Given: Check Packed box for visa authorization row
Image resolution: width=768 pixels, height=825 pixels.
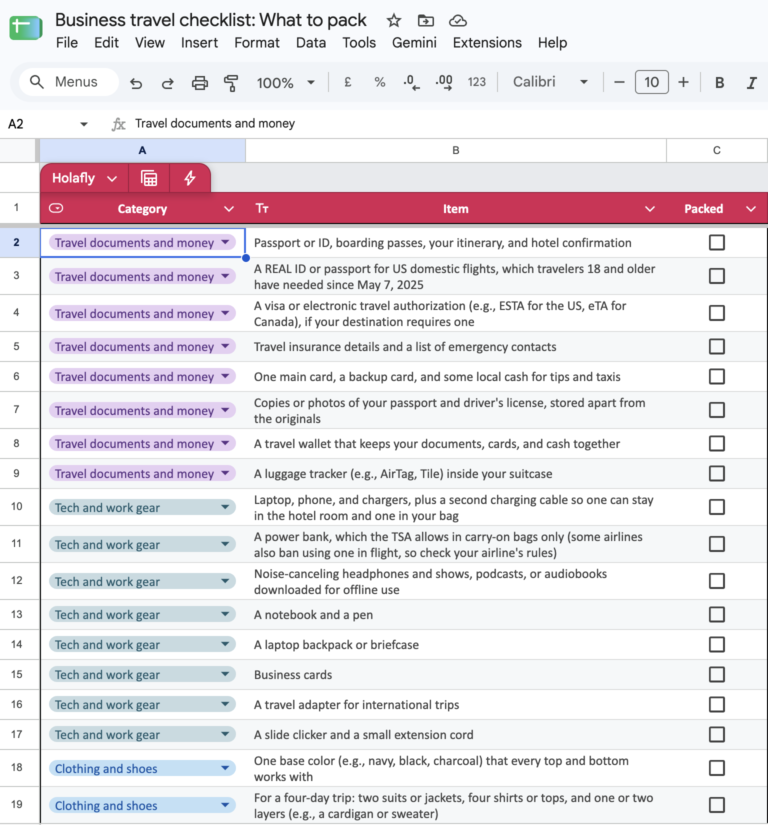Looking at the screenshot, I should (x=716, y=313).
